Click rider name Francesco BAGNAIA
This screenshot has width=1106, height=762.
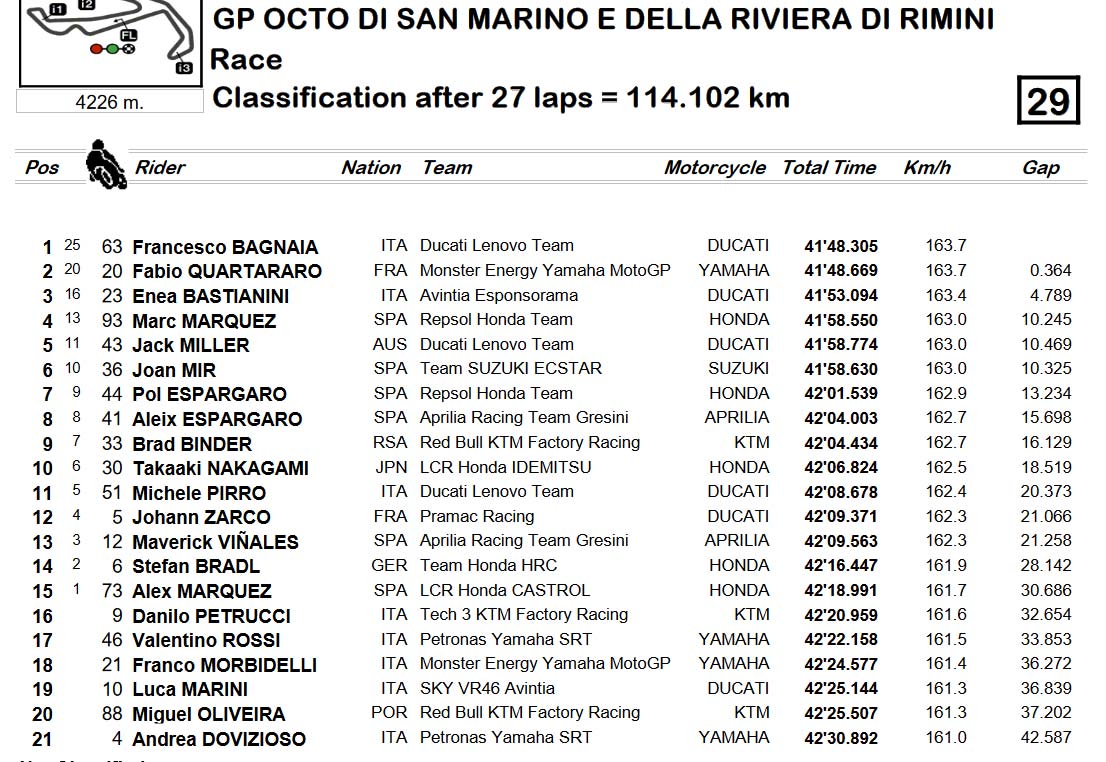[x=225, y=247]
